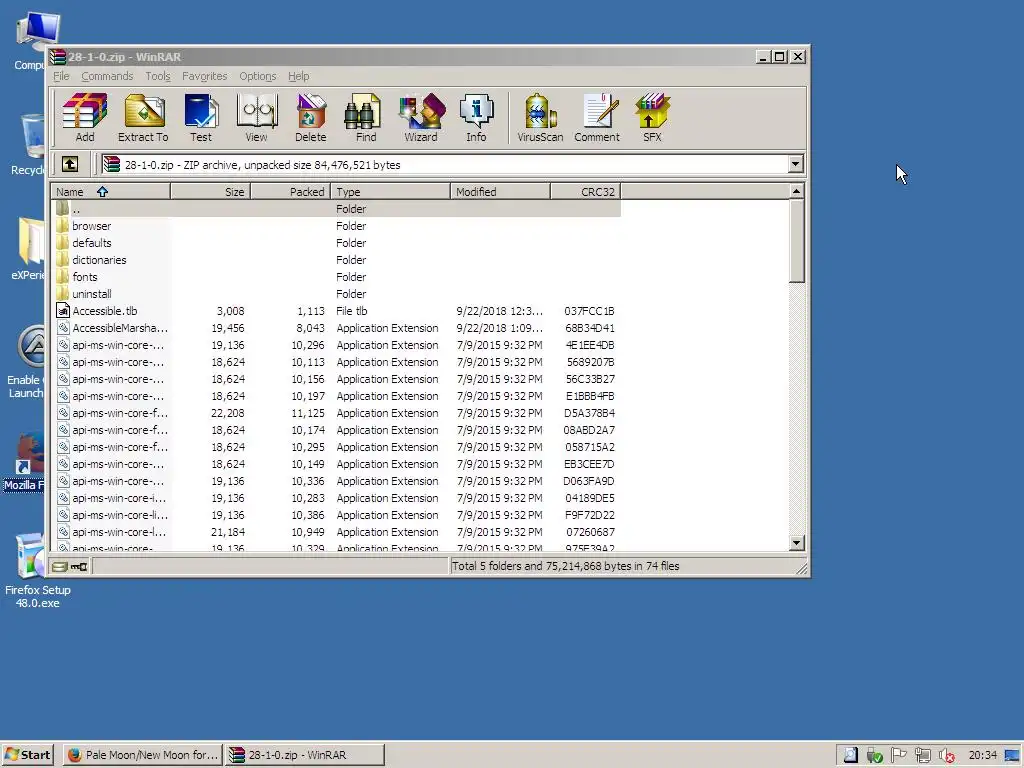Viewport: 1024px width, 768px height.
Task: Click the Start button
Action: pos(27,755)
